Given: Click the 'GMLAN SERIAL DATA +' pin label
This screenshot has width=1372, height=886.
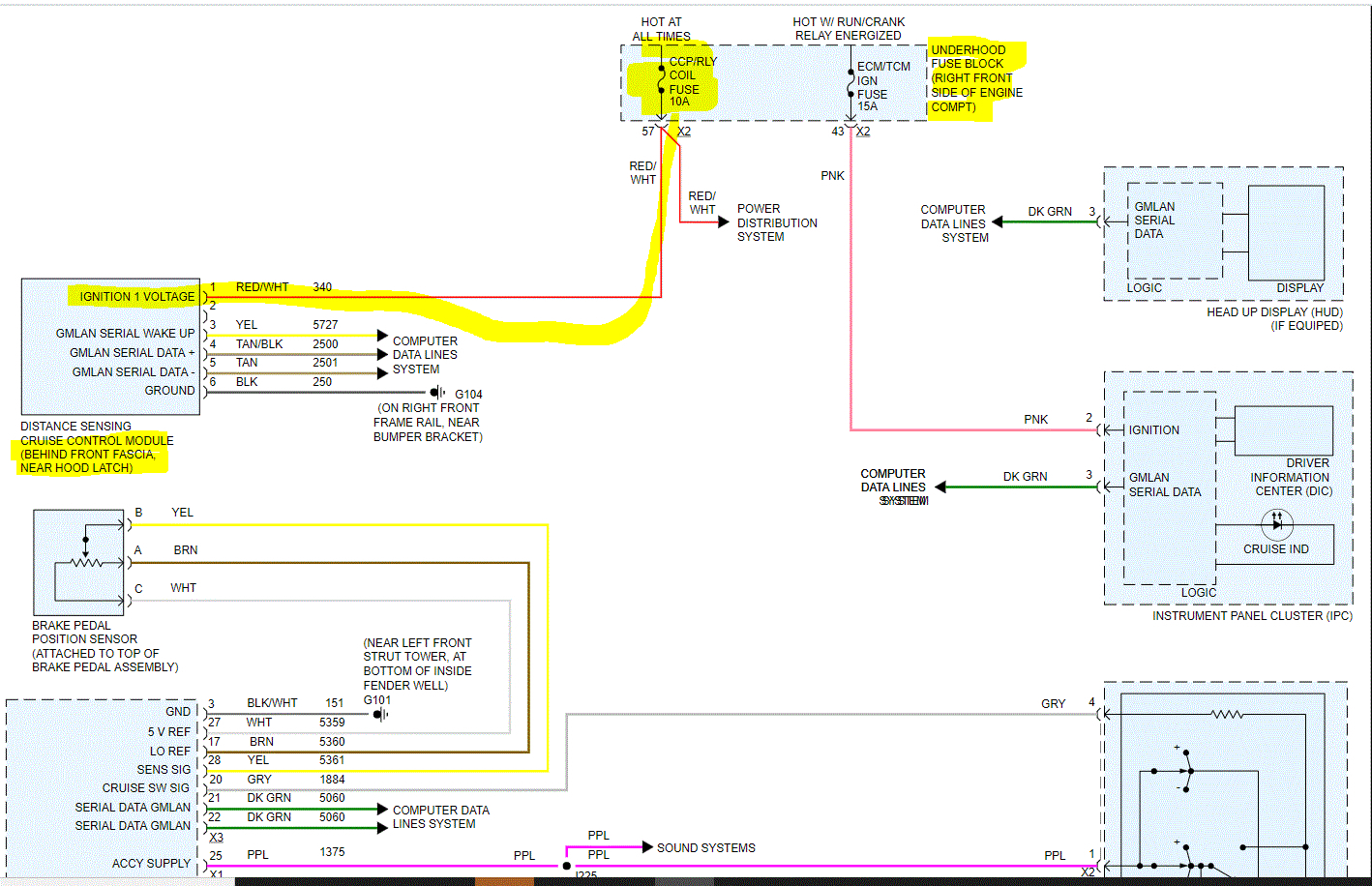Looking at the screenshot, I should [132, 353].
